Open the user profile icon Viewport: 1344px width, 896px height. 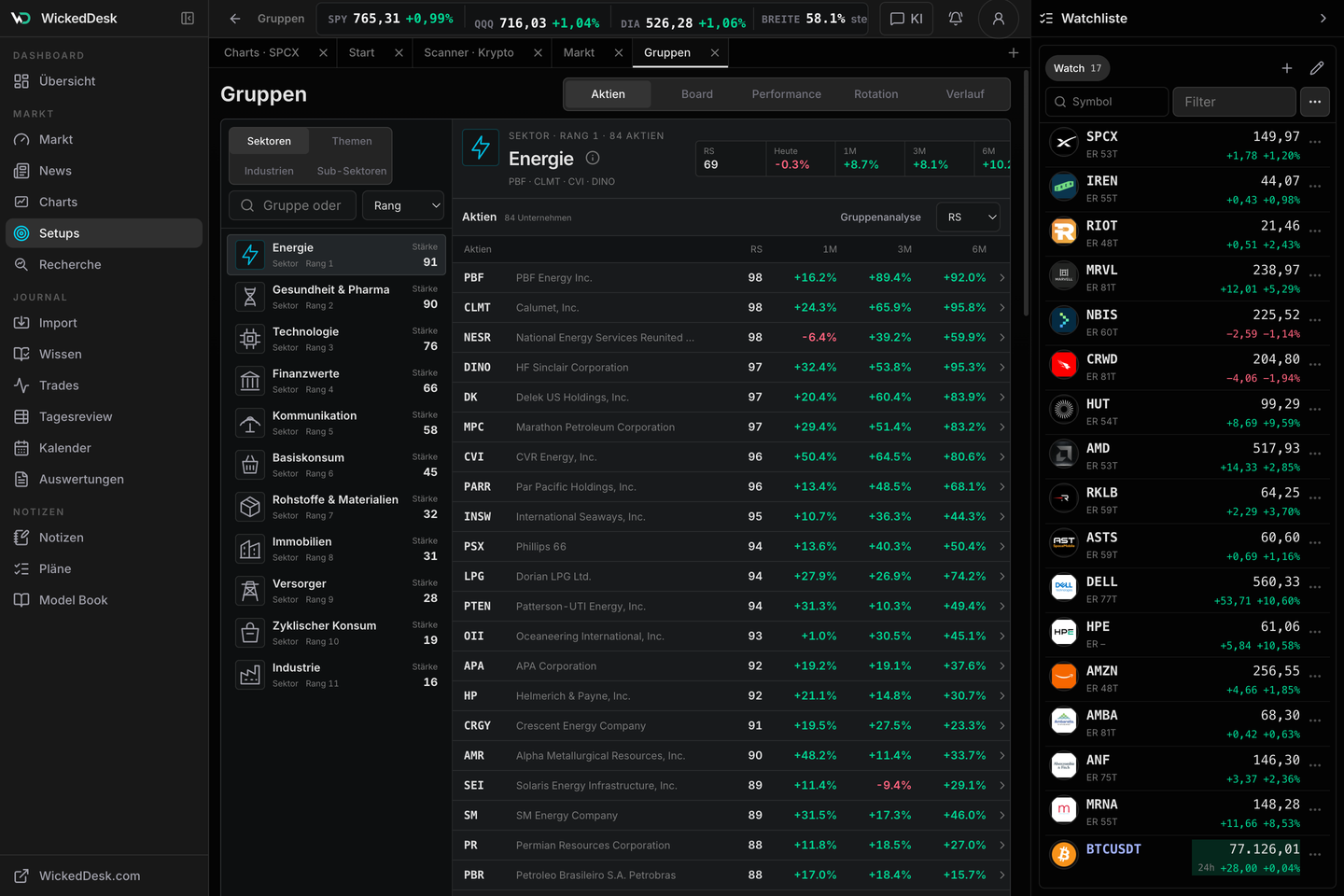tap(999, 19)
